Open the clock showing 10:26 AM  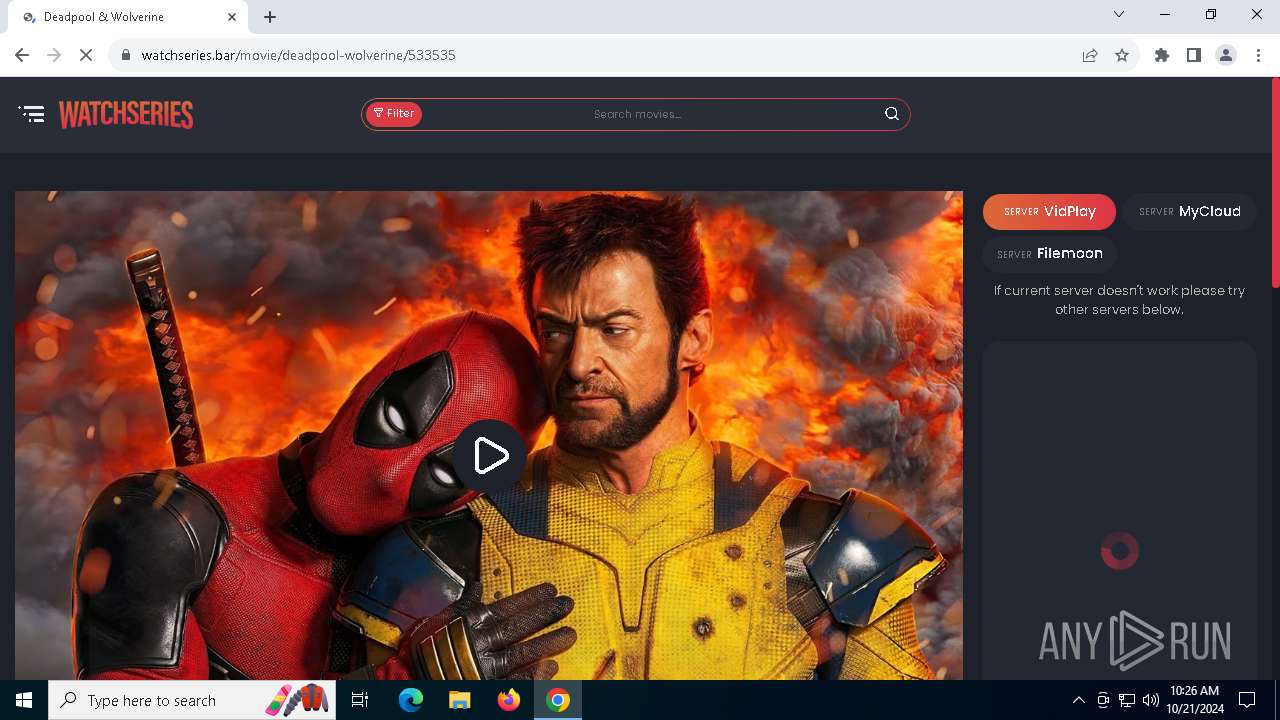tap(1194, 700)
